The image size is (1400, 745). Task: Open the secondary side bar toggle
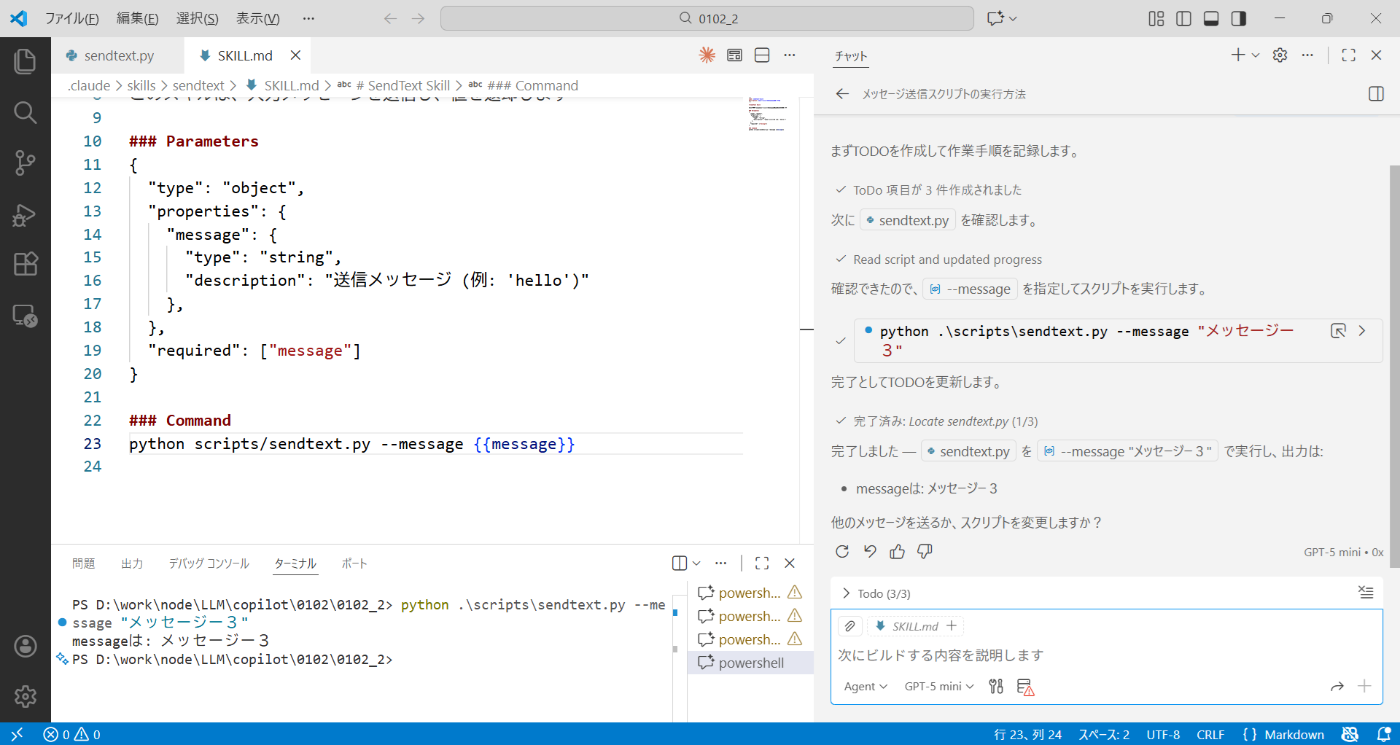1239,18
